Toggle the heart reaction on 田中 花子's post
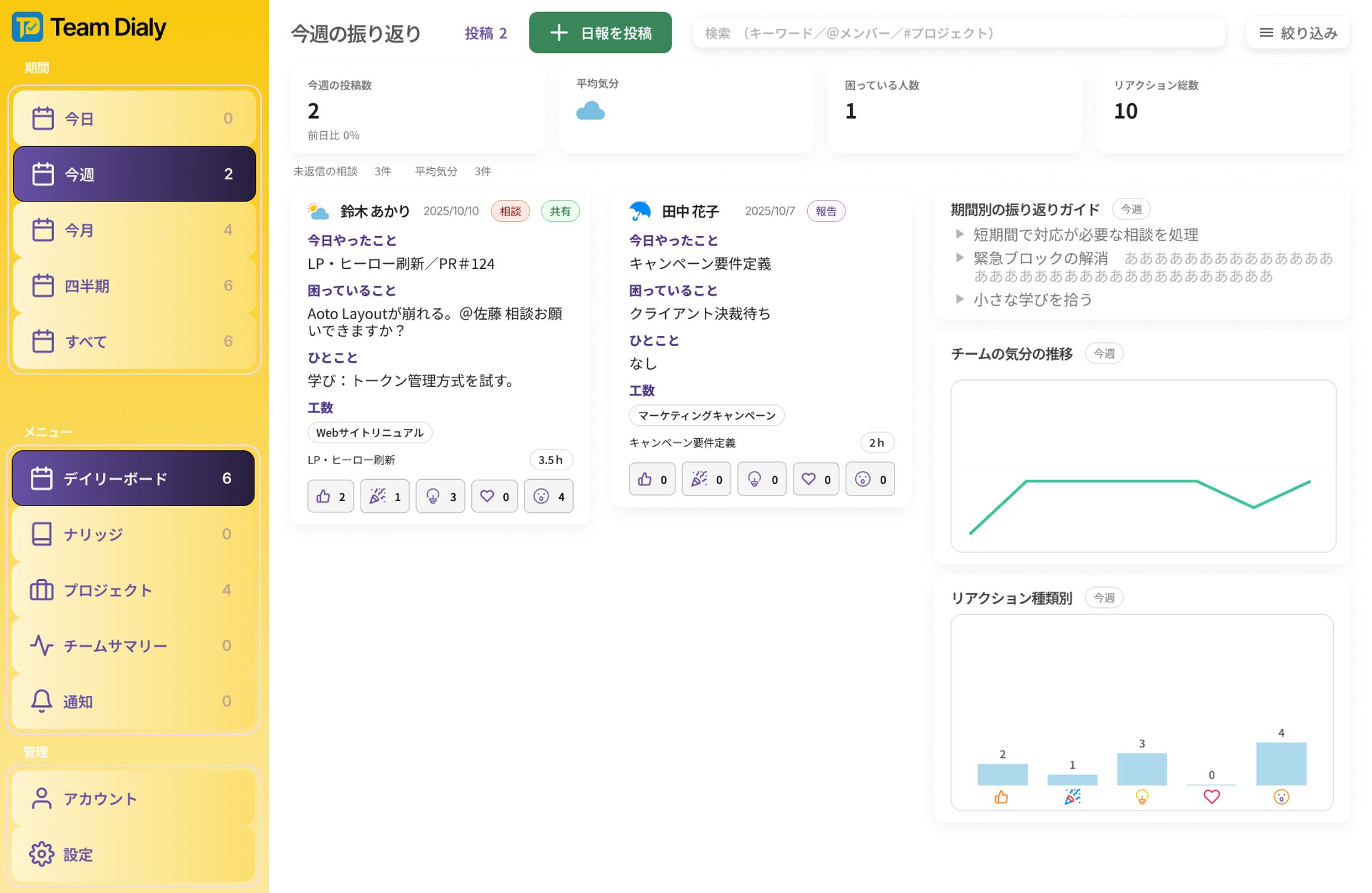 (815, 479)
